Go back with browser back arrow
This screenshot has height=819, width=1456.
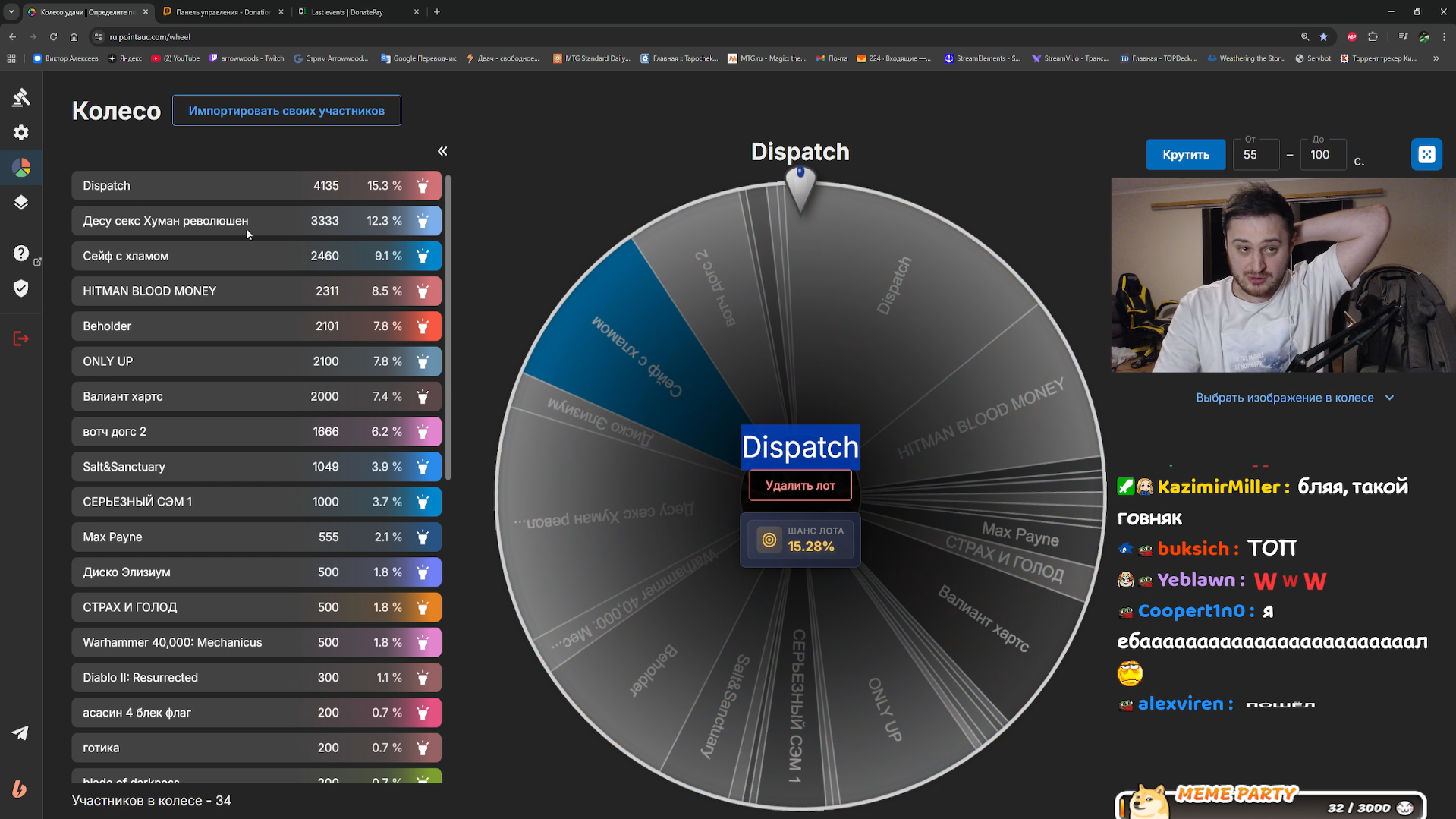13,36
